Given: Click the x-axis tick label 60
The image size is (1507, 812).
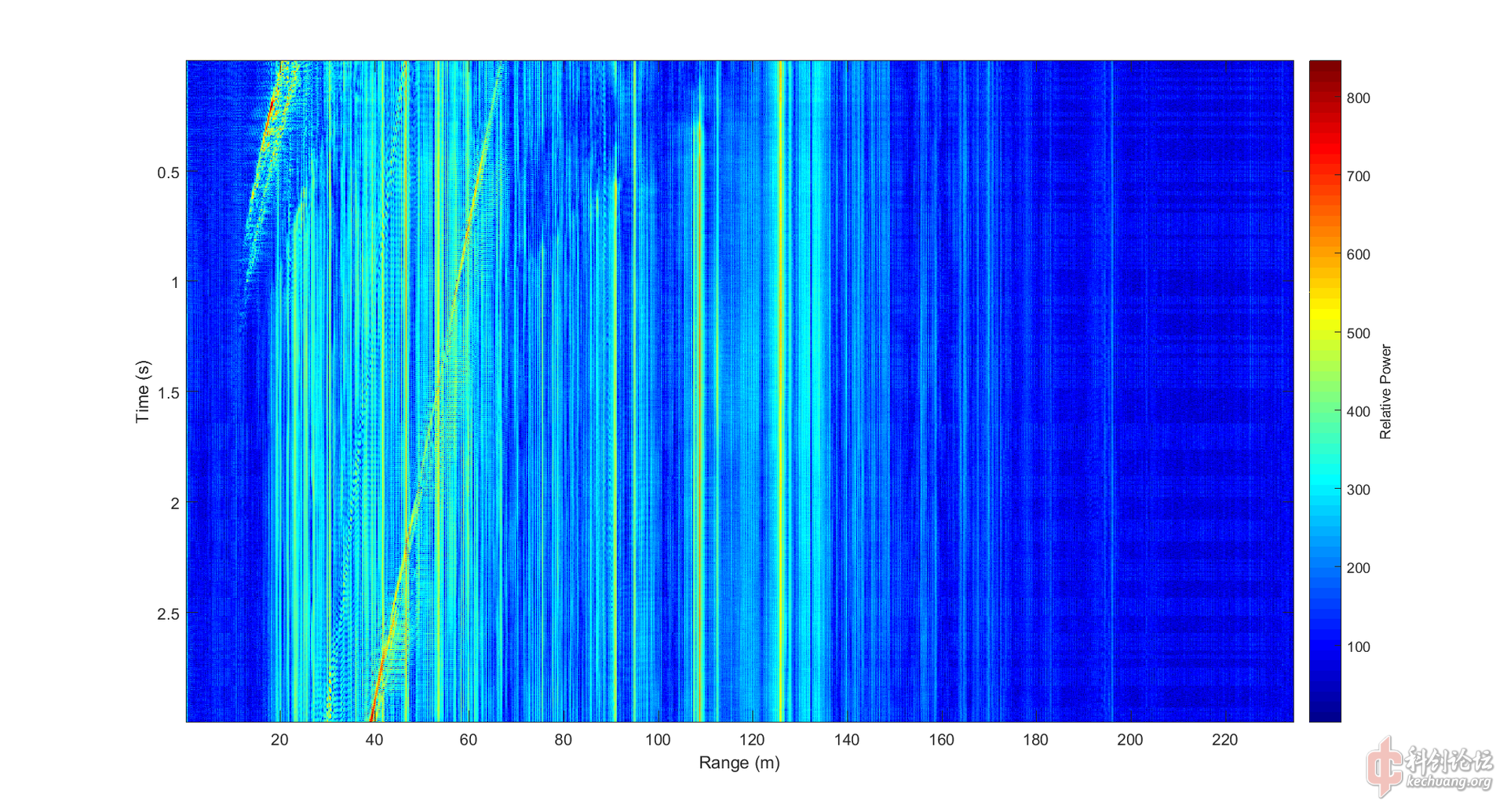Looking at the screenshot, I should [x=469, y=740].
